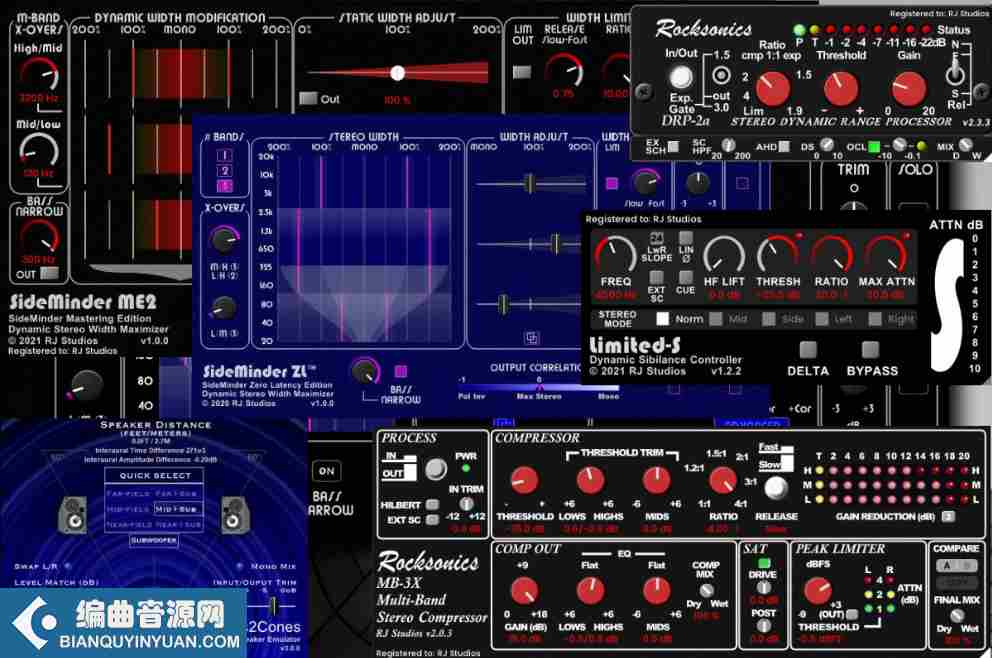Click the DRP-2a Ratio knob
The image size is (992, 658).
(772, 89)
